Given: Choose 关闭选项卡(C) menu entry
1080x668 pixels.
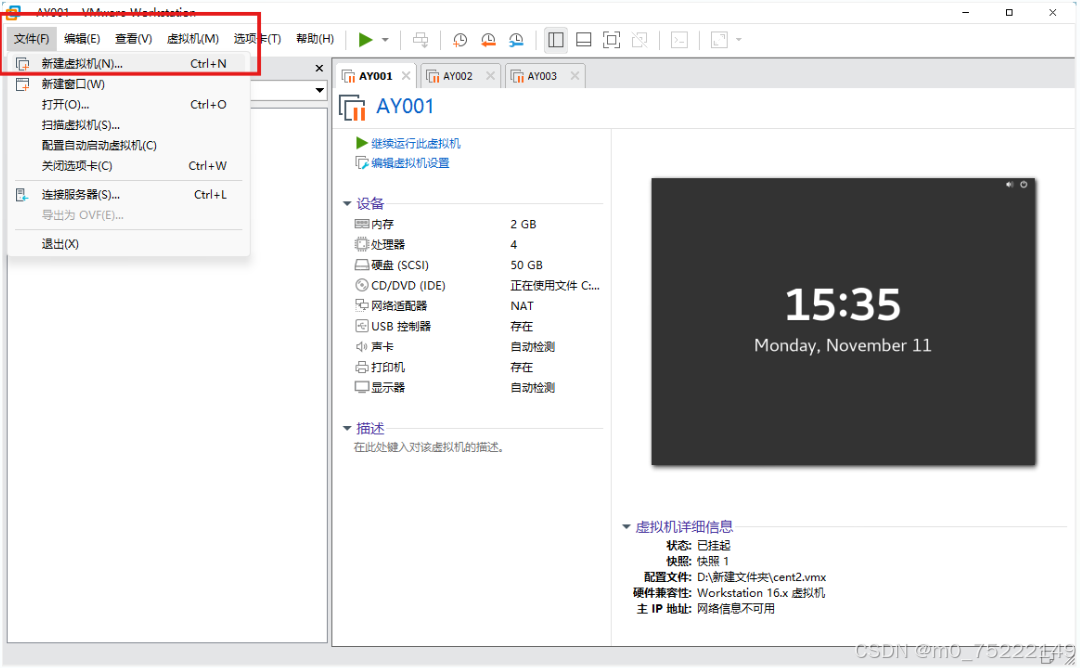Looking at the screenshot, I should tap(128, 166).
